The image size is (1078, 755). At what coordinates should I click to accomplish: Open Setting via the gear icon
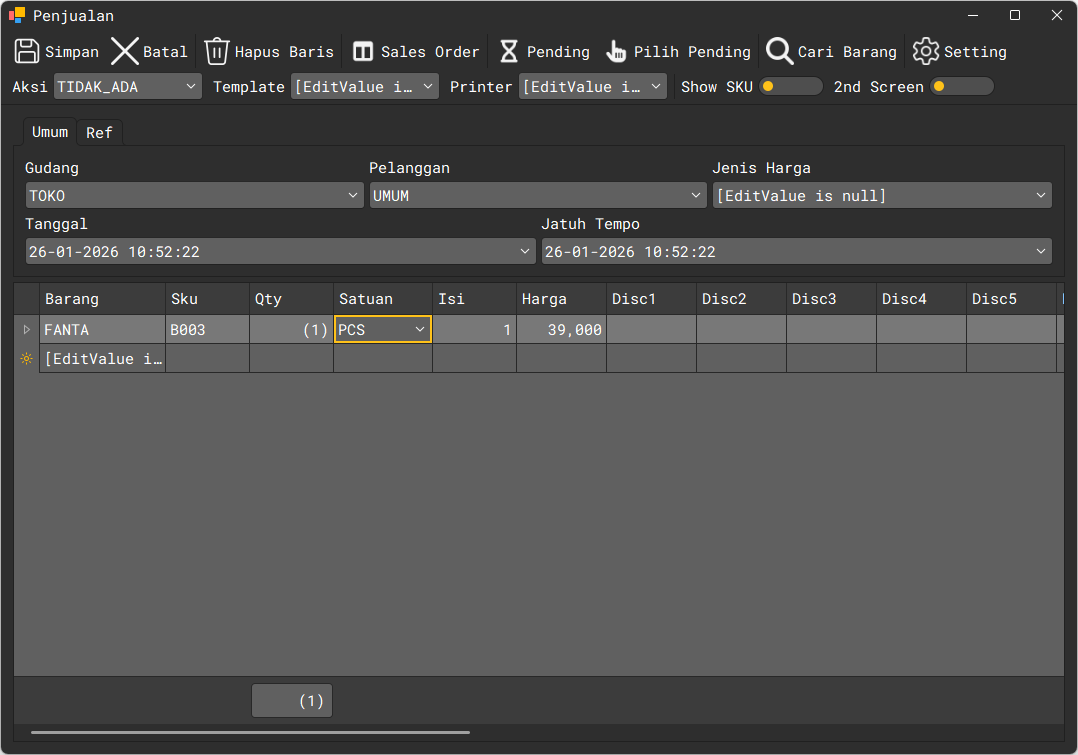(926, 52)
